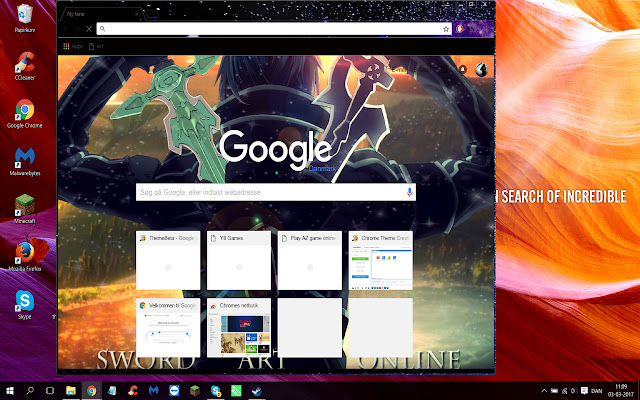Click the Google logo on the new tab page

tap(276, 151)
